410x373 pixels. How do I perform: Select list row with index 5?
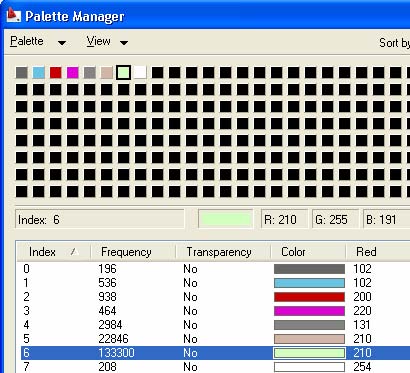[215, 339]
